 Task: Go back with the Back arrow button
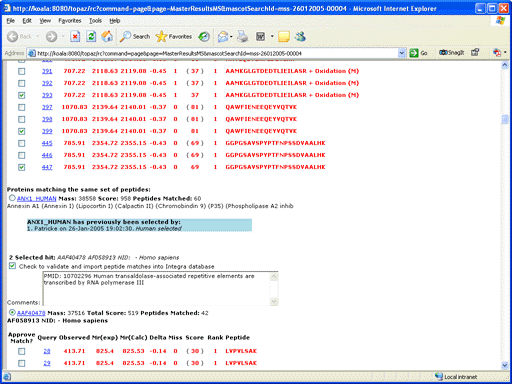pos(13,36)
